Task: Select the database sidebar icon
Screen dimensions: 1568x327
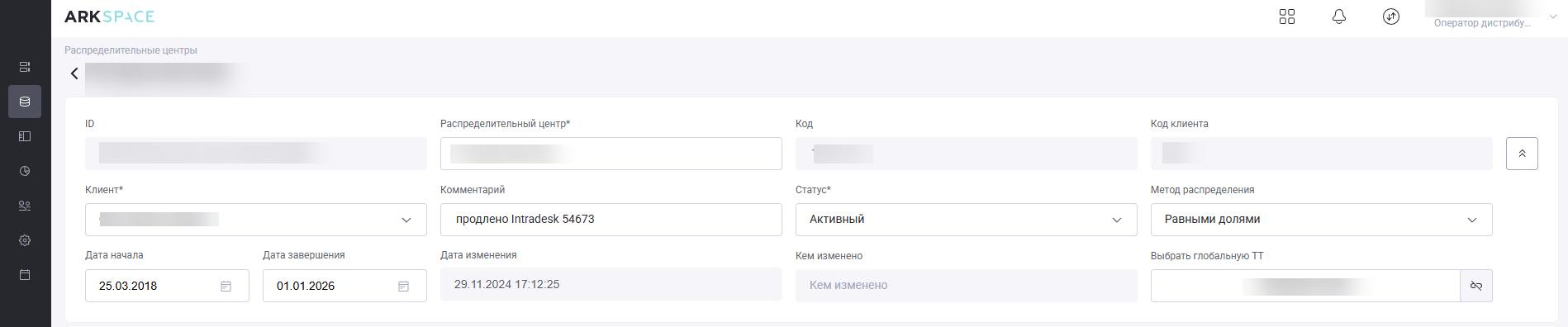Action: [25, 102]
